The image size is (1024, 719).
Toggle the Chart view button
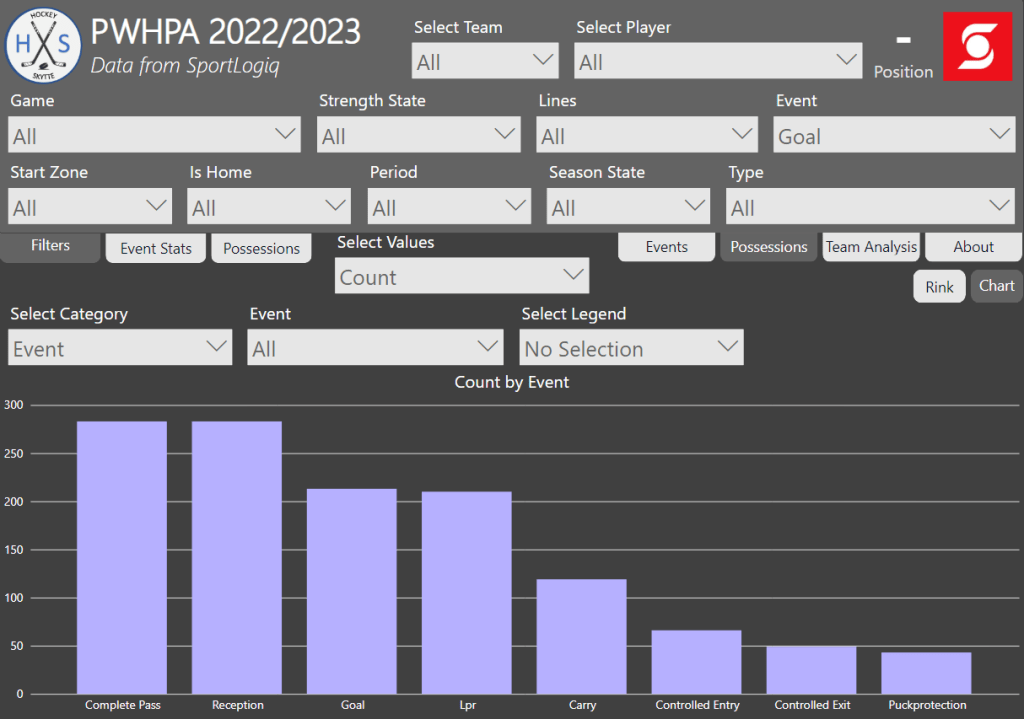[x=996, y=286]
